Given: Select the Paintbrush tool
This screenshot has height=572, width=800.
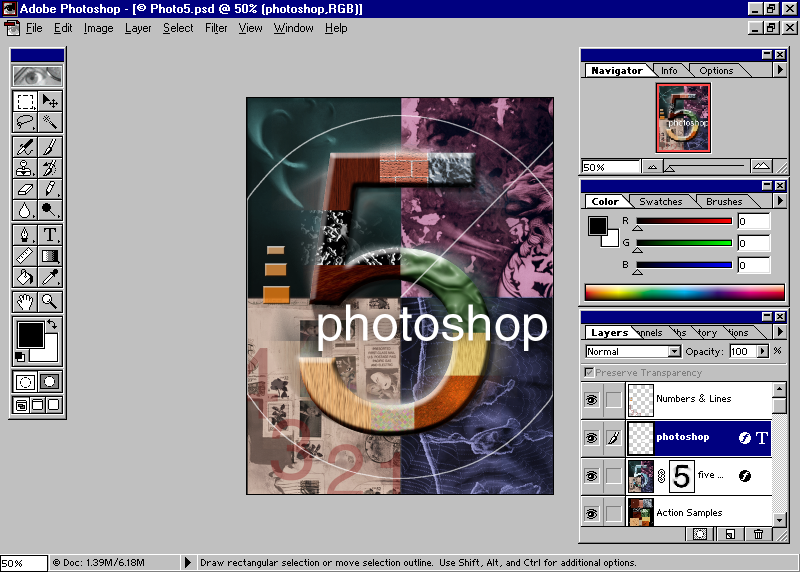Looking at the screenshot, I should coord(50,147).
